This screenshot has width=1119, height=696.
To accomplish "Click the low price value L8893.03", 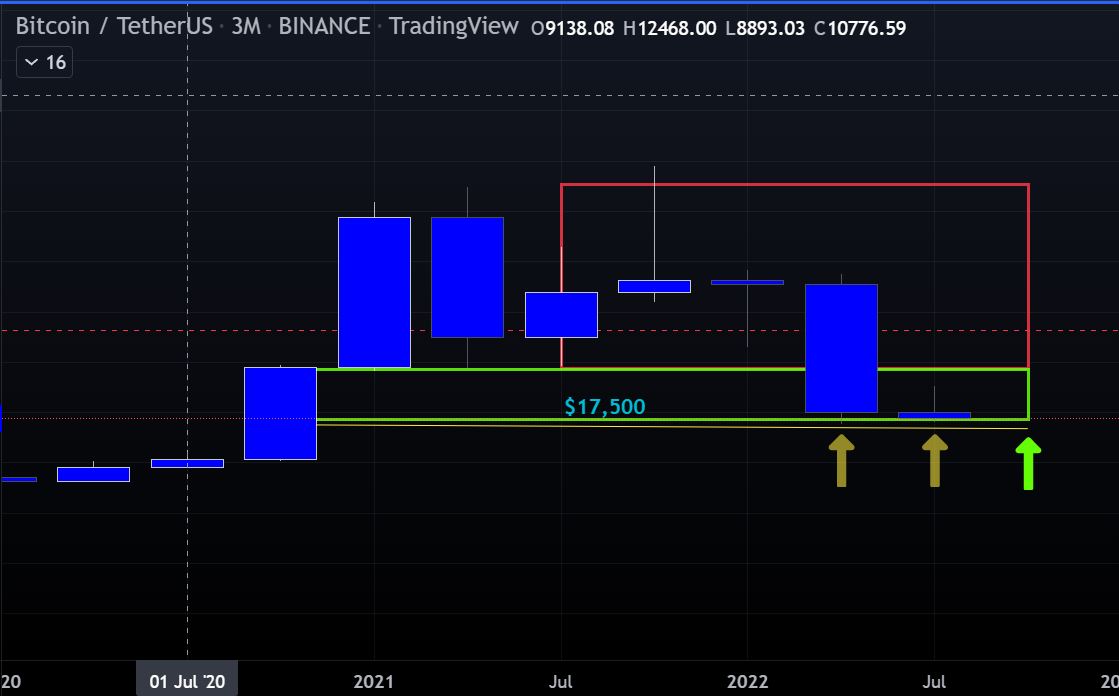I will coord(764,29).
